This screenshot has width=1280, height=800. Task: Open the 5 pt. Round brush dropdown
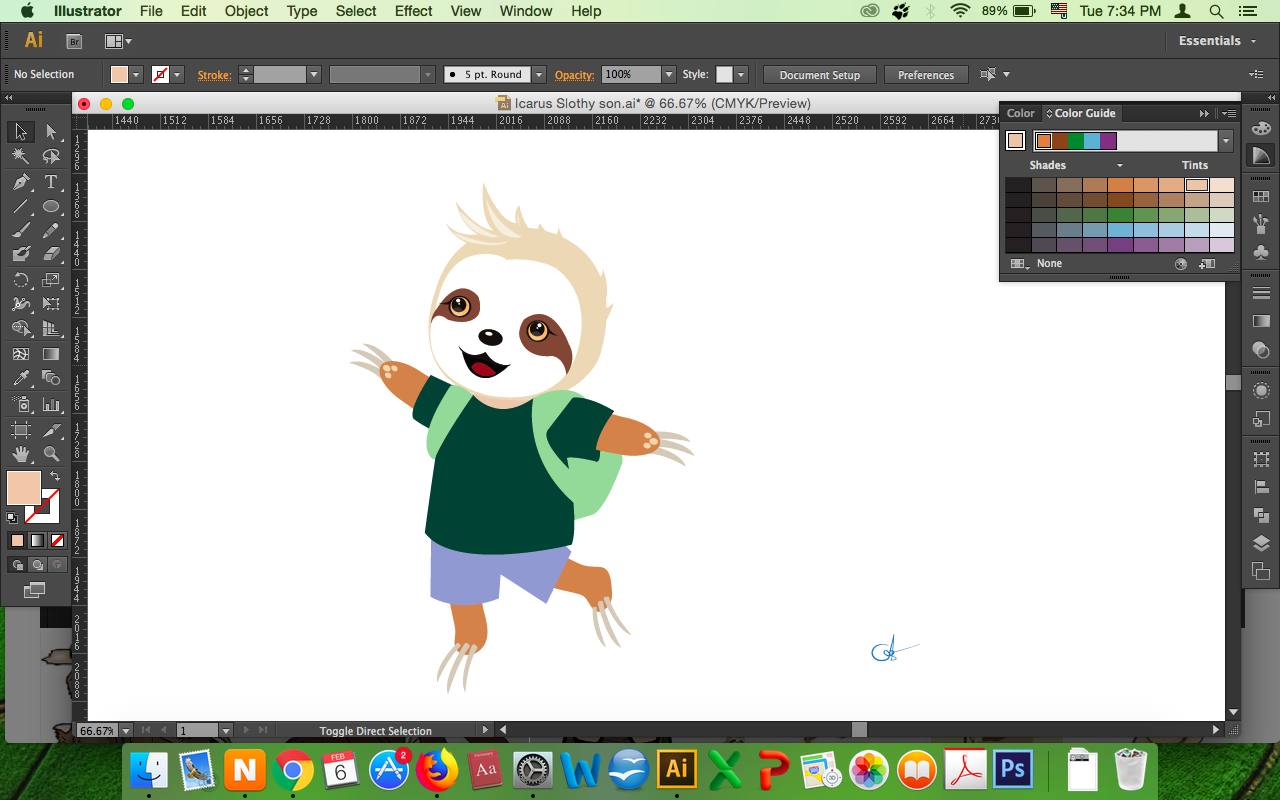coord(539,75)
